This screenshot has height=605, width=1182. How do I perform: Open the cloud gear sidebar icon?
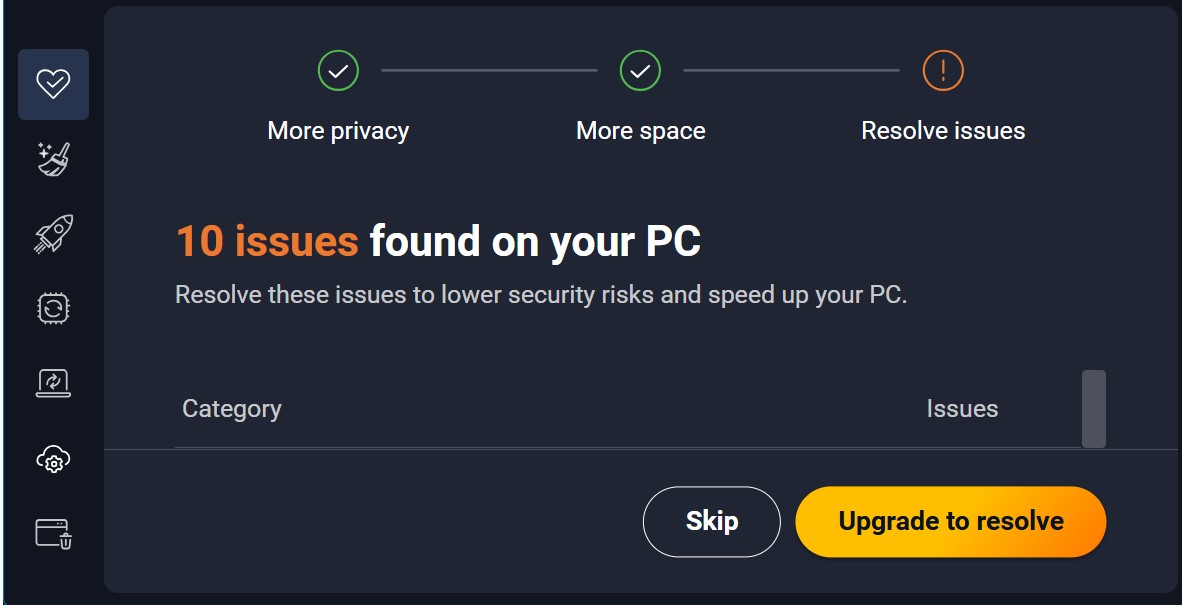[x=53, y=459]
